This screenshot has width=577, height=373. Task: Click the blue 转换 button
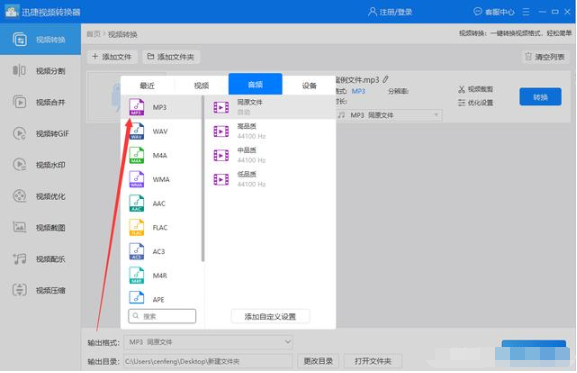[540, 97]
